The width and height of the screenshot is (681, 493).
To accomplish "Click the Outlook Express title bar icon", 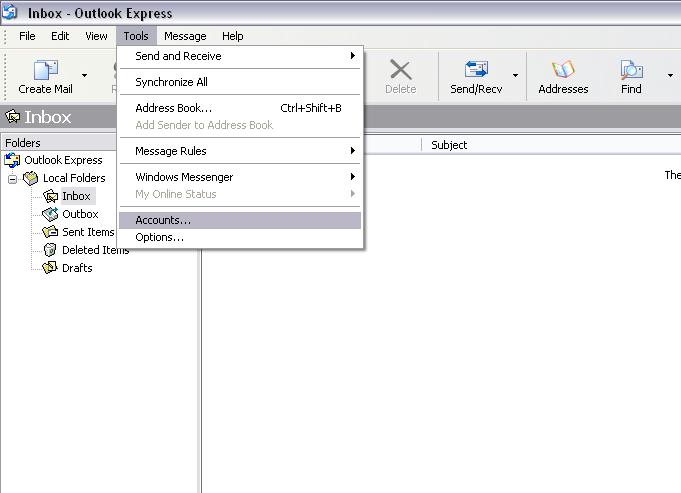I will (10, 12).
